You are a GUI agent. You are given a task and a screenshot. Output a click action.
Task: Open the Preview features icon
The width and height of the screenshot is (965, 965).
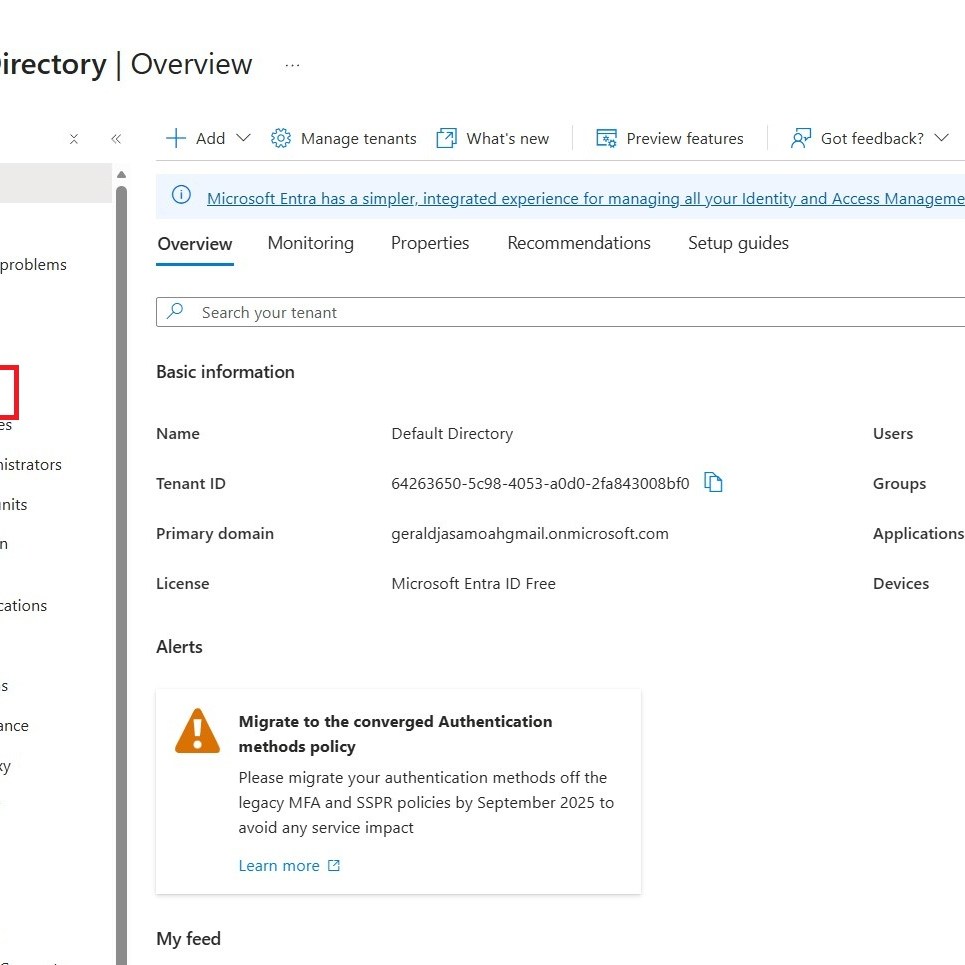coord(606,138)
